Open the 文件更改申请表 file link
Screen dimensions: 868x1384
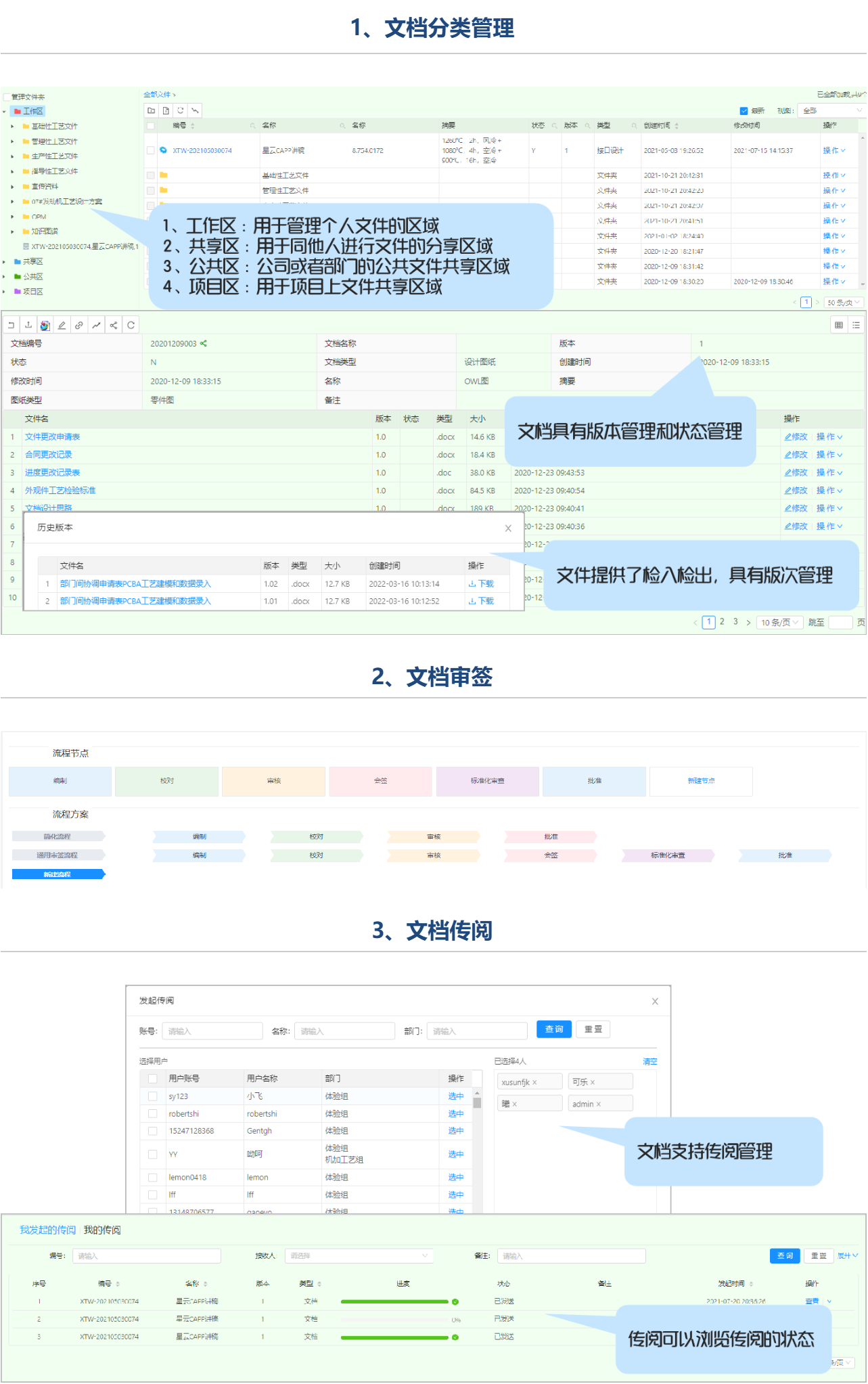point(53,437)
